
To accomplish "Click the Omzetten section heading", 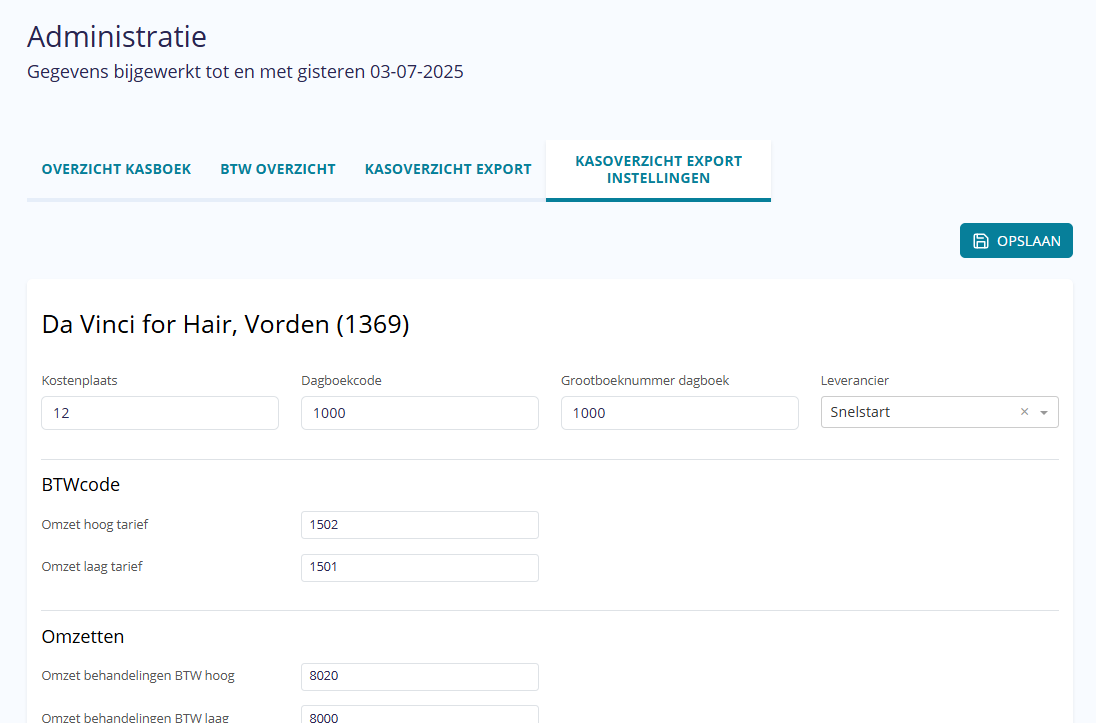I will [x=83, y=637].
